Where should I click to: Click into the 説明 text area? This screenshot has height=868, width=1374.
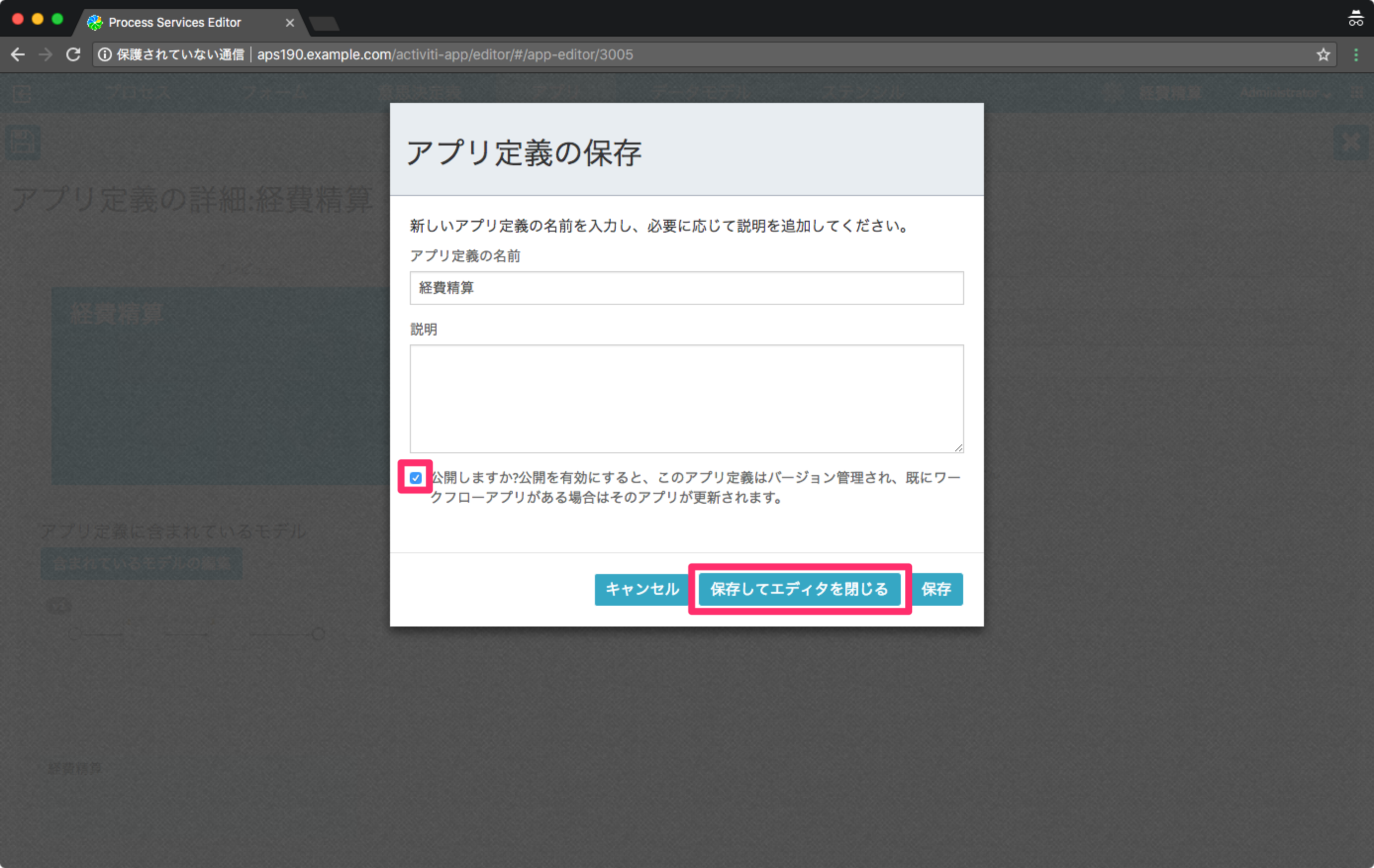(x=687, y=398)
